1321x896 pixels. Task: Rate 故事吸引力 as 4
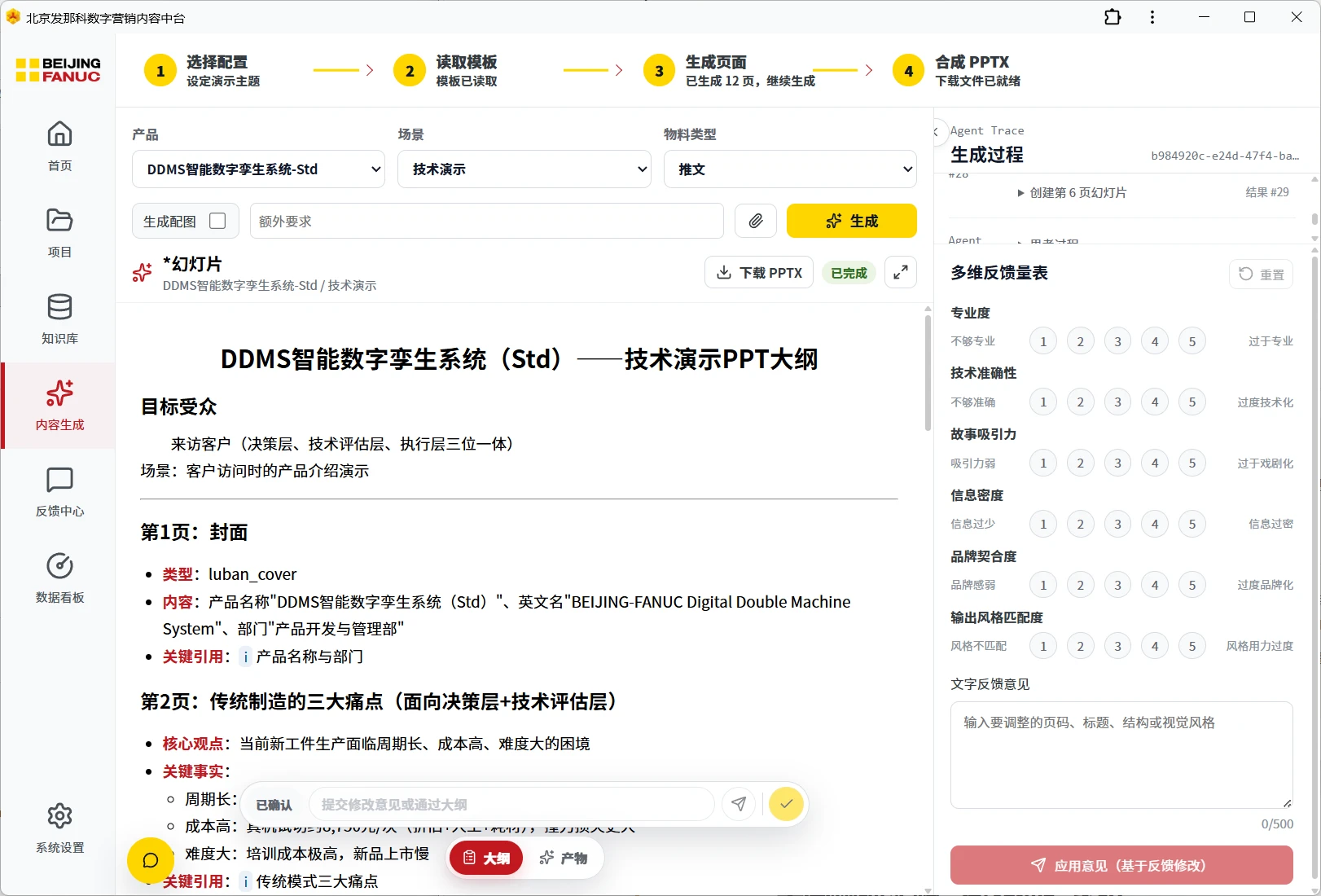pos(1155,463)
